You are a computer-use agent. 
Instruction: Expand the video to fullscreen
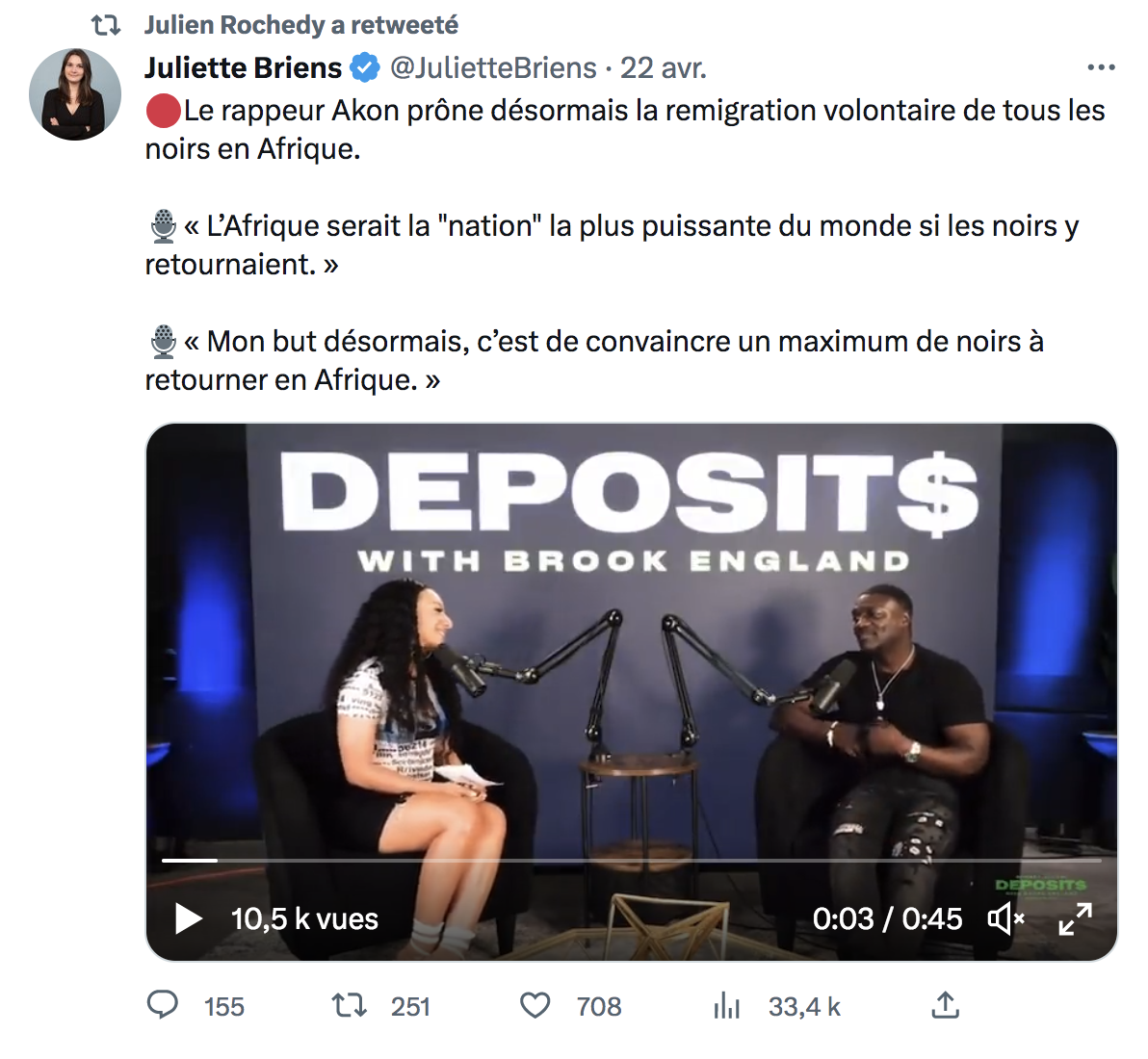pyautogui.click(x=1076, y=918)
